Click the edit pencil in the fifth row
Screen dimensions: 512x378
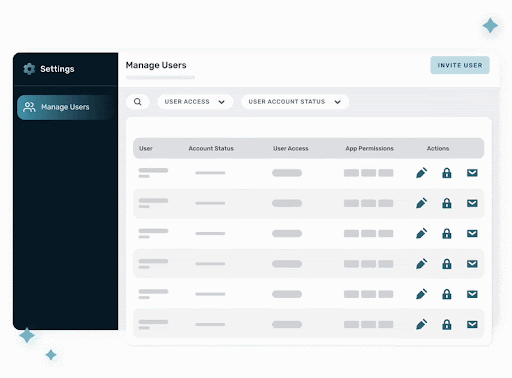coord(421,294)
